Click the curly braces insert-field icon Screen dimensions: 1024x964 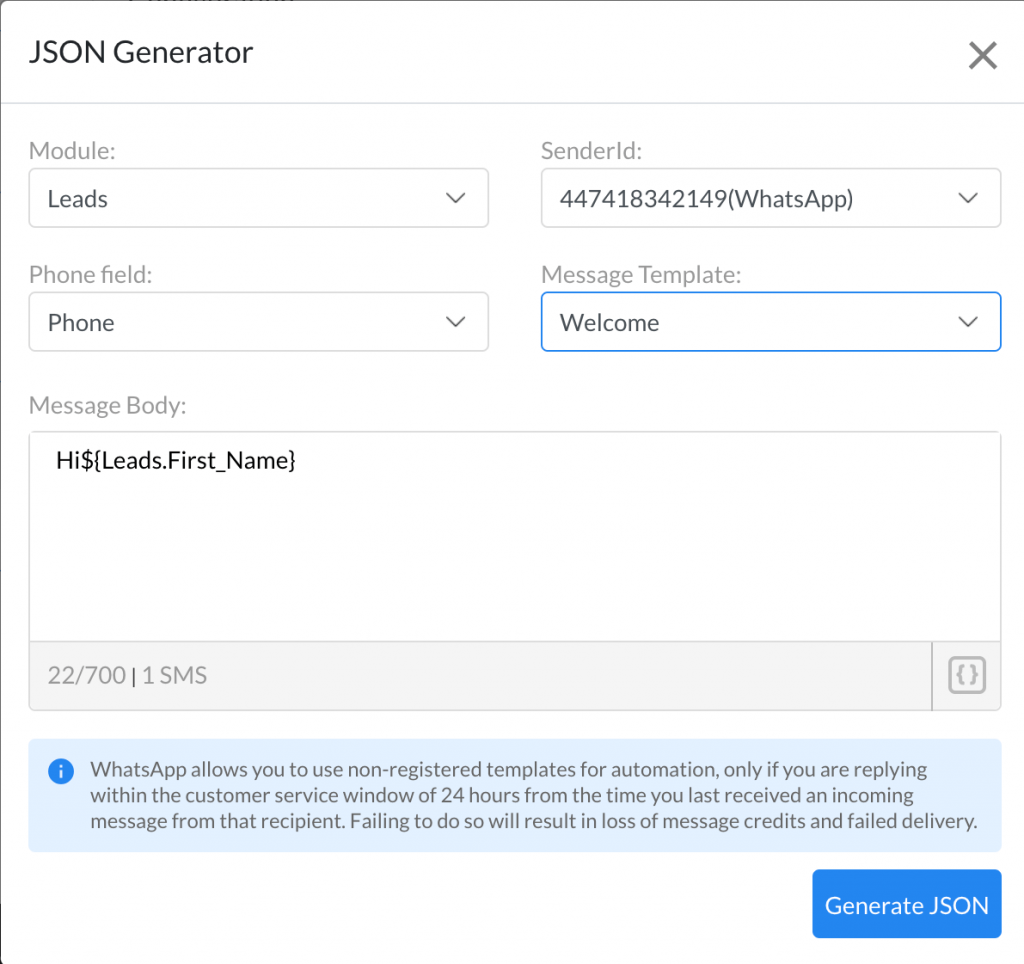point(965,675)
